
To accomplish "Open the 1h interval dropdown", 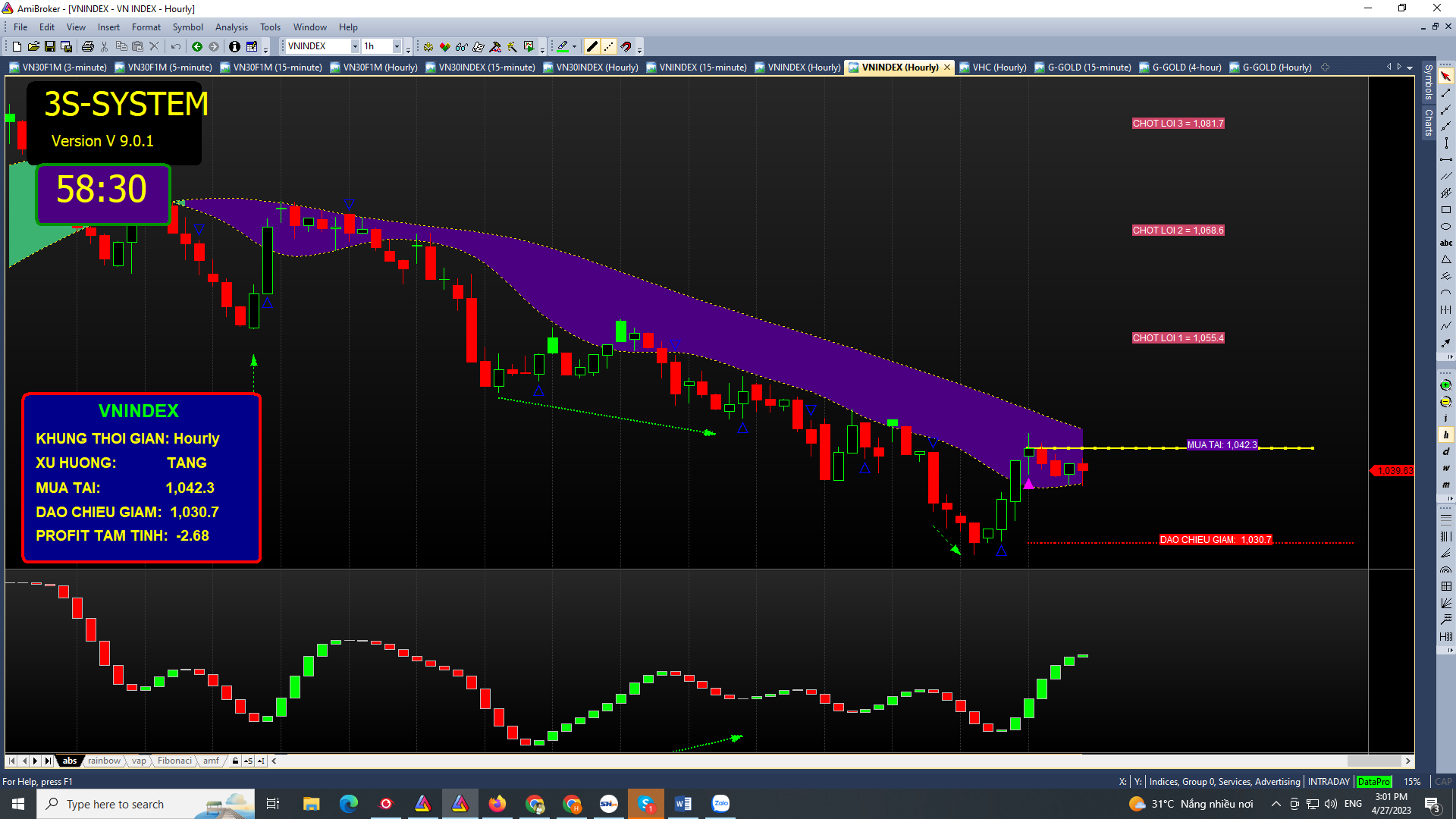I will 397,47.
